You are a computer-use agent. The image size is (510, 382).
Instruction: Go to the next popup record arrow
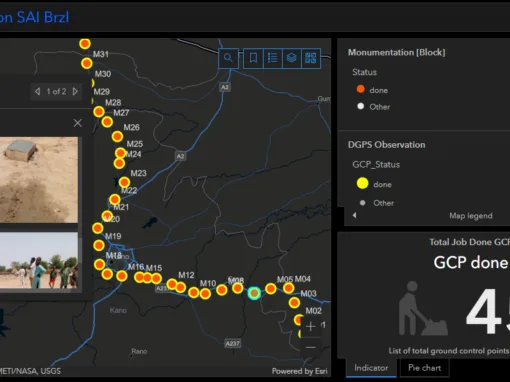pos(75,91)
